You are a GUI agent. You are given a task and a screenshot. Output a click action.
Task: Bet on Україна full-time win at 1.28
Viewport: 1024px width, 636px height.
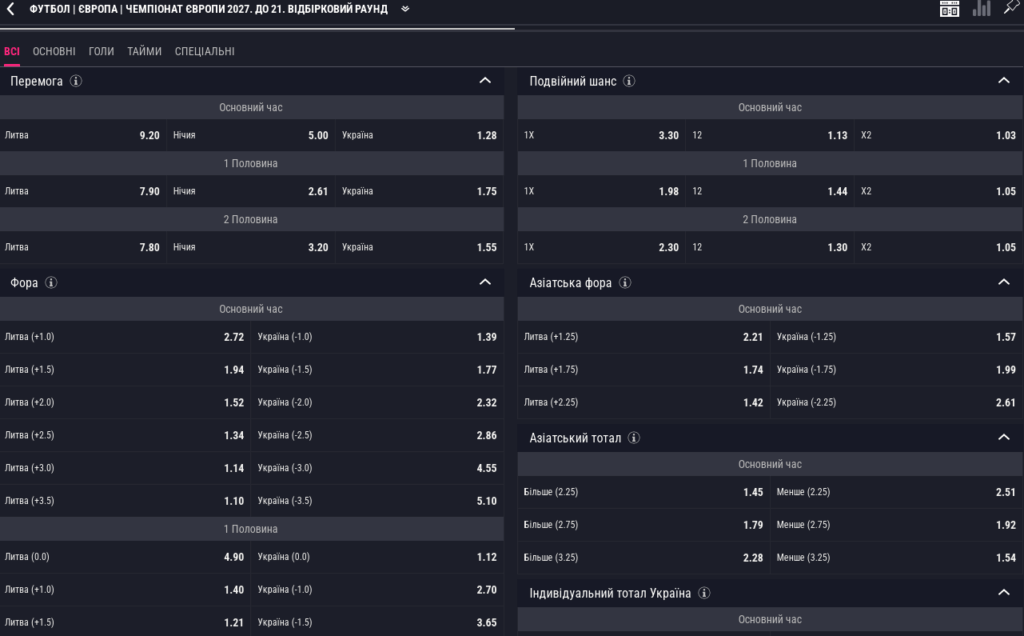[x=419, y=135]
